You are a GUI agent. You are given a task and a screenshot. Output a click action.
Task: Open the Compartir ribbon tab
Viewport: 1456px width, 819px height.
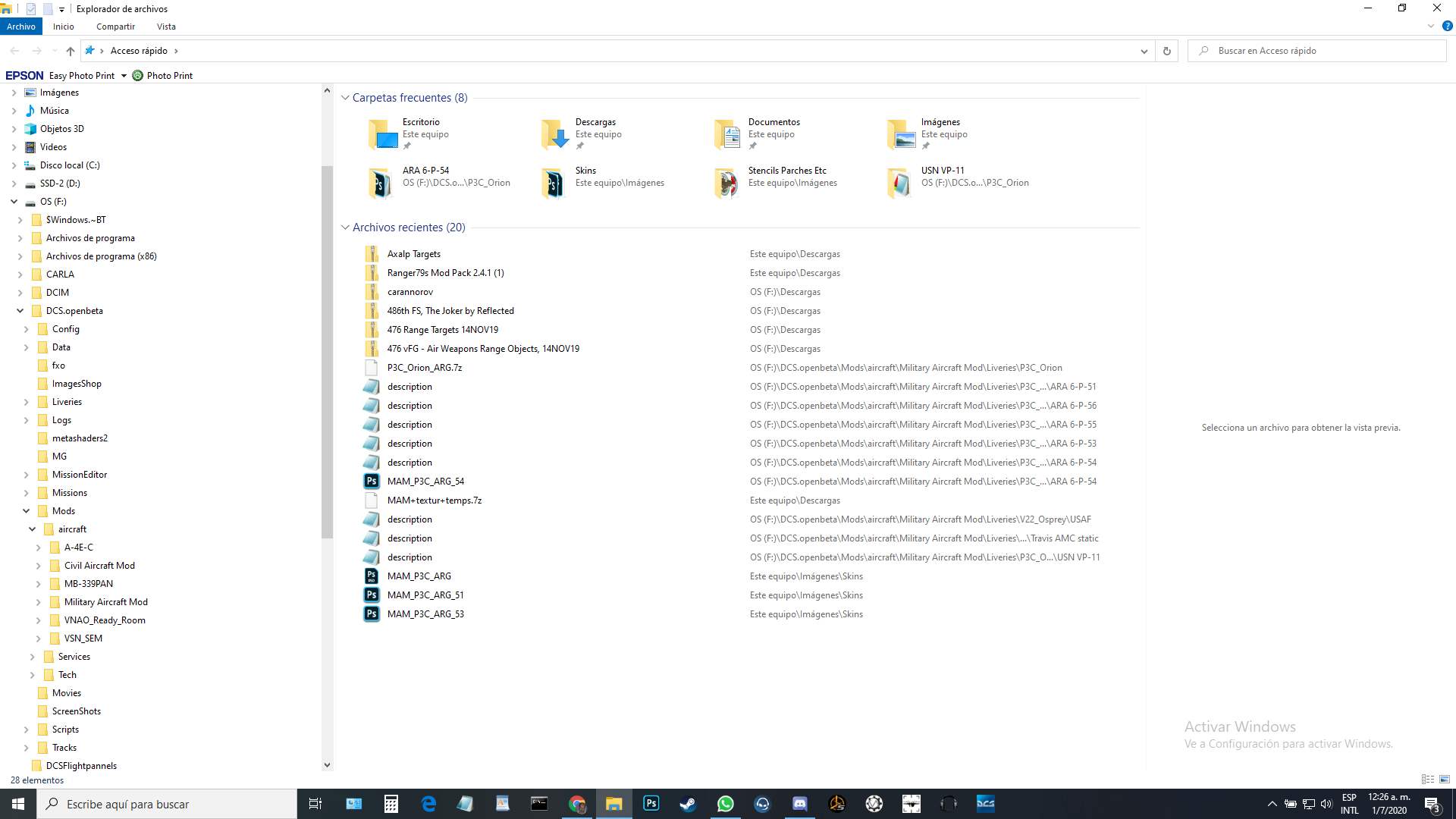pos(115,27)
